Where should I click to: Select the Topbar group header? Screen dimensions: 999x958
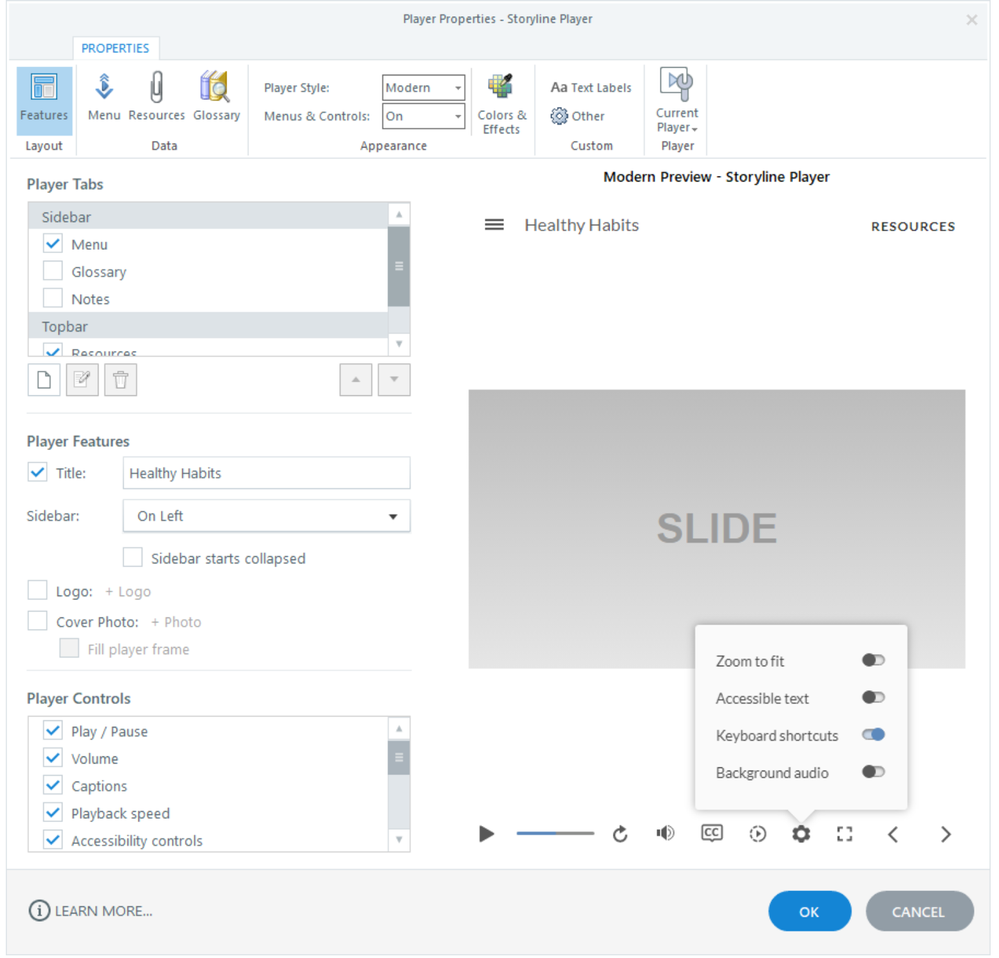click(208, 326)
